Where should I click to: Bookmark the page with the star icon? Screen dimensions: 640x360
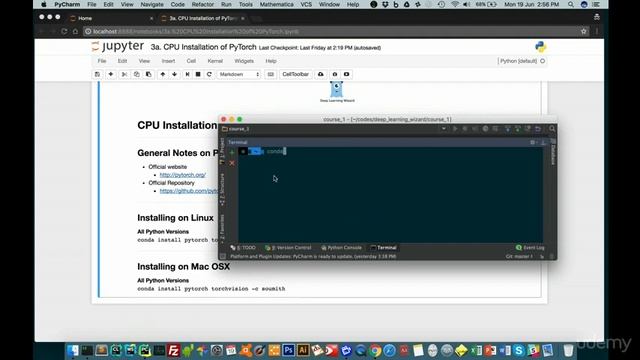pos(583,31)
